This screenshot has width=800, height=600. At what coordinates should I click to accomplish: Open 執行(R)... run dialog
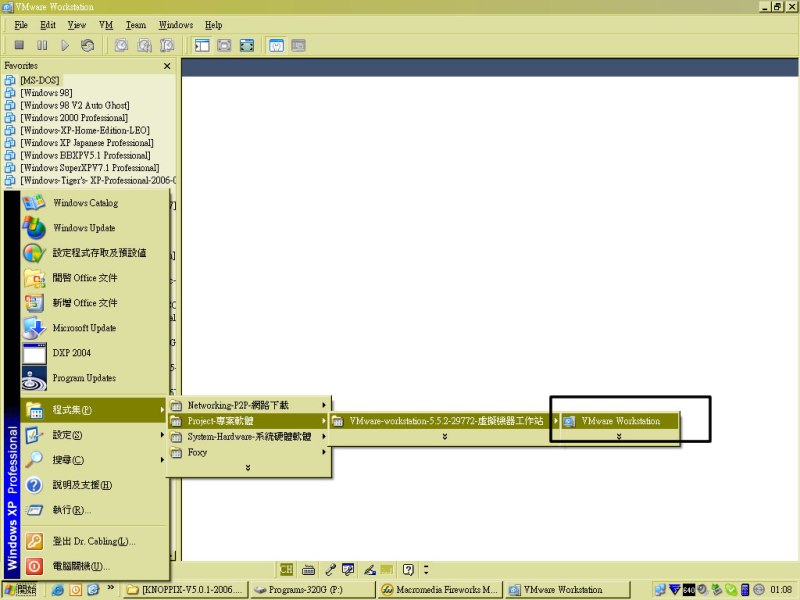coord(94,510)
